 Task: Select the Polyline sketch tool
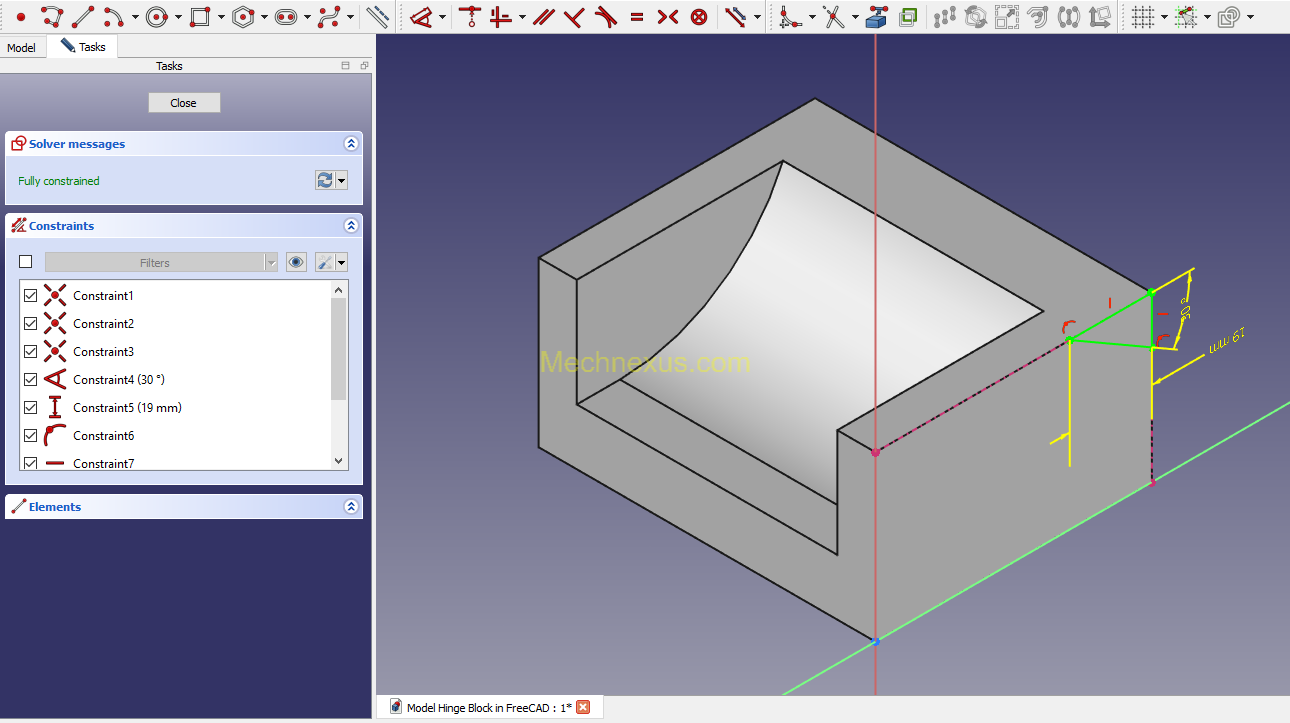coord(52,16)
